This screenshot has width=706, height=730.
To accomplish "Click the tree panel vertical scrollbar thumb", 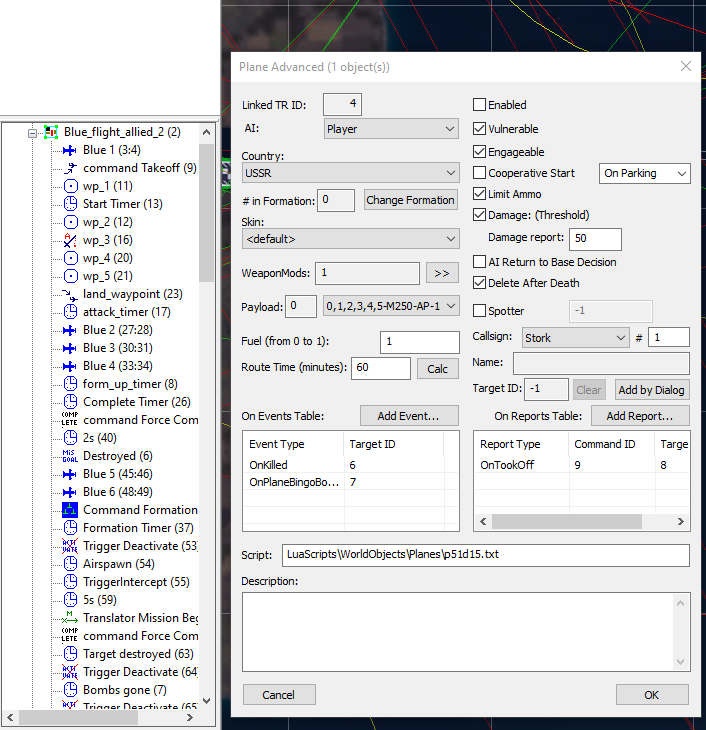I will 206,213.
